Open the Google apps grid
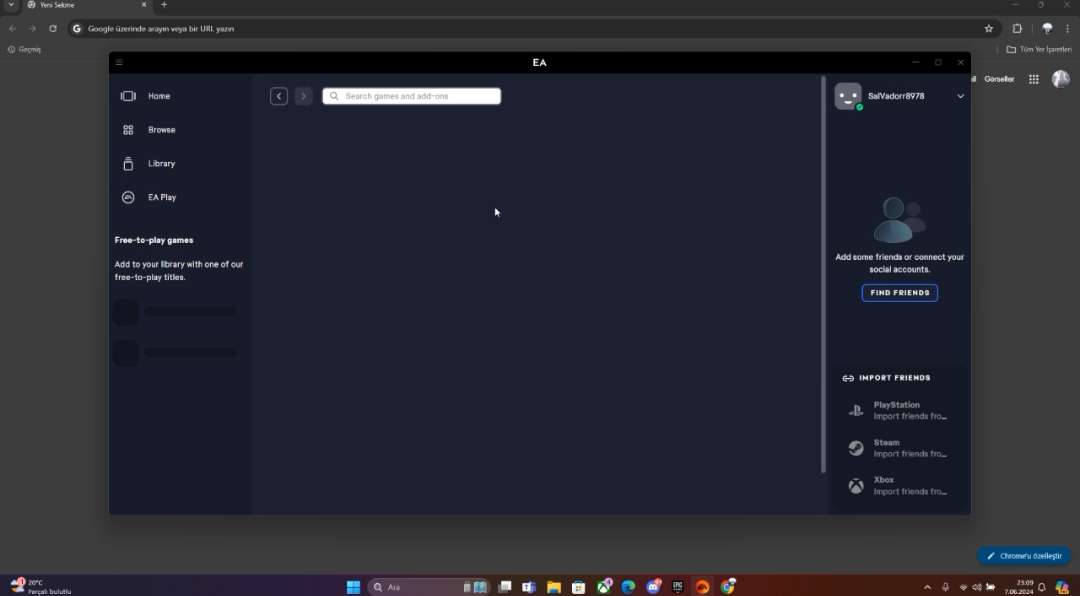The height and width of the screenshot is (596, 1080). (1034, 79)
